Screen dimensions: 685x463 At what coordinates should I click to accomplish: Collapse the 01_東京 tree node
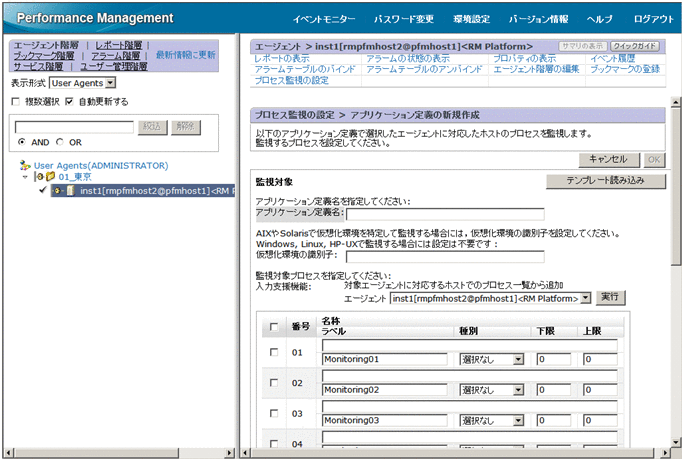[x=25, y=177]
